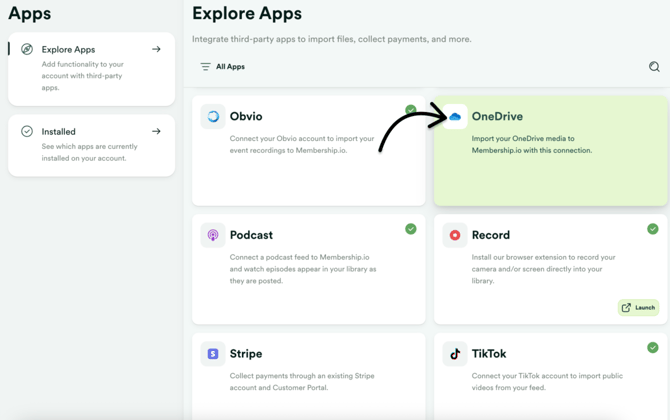This screenshot has height=420, width=670.
Task: Click the filter lines icon beside All Apps
Action: [x=206, y=67]
